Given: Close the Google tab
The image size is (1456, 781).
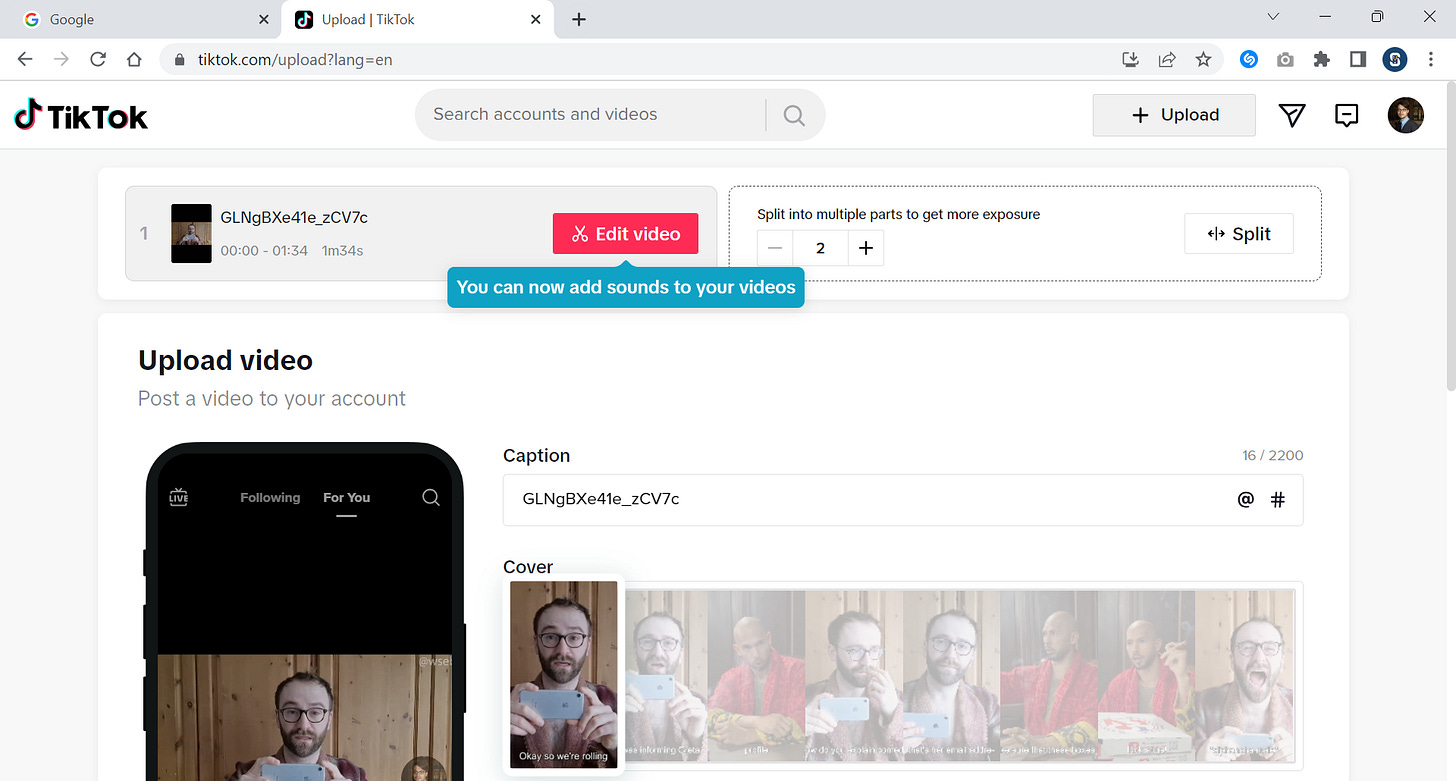Looking at the screenshot, I should [x=263, y=19].
